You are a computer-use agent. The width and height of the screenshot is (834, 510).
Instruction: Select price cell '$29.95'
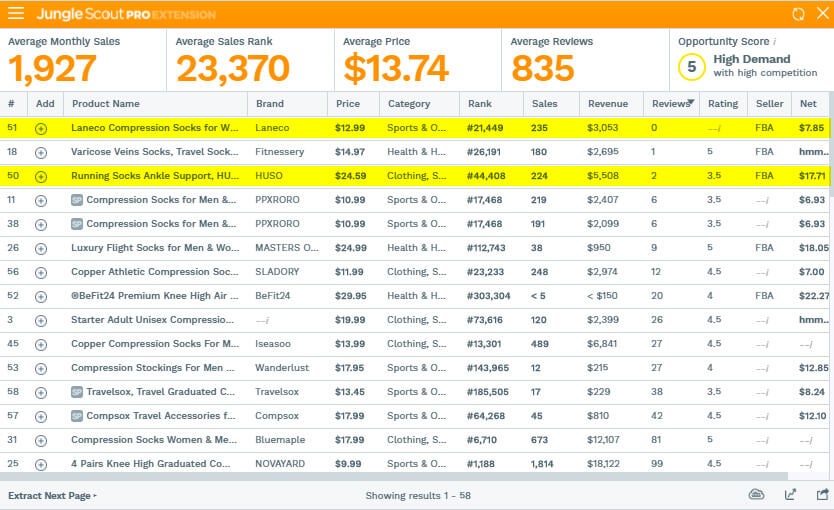[351, 296]
